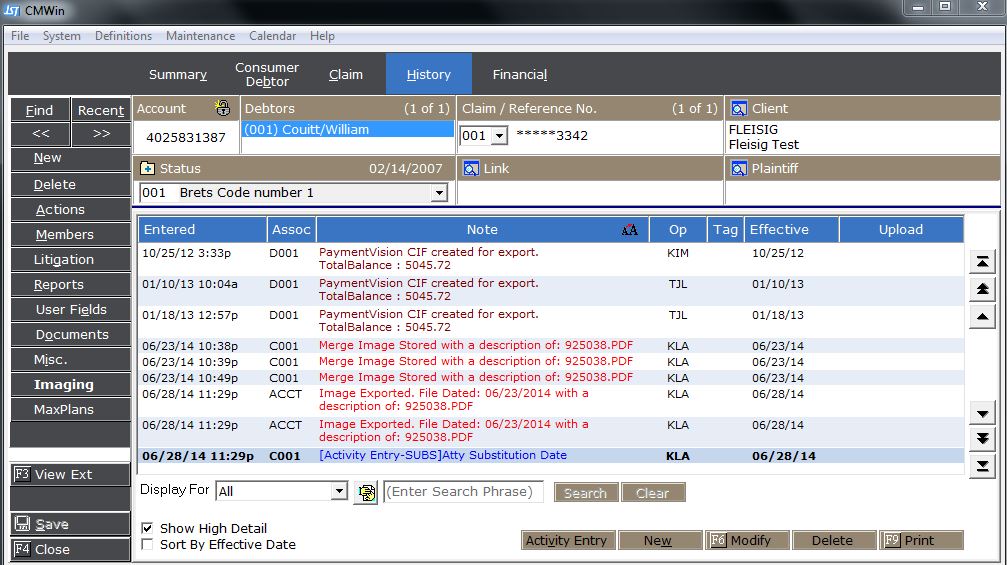Click the CMWin application icon in title bar
This screenshot has width=1007, height=565.
click(12, 10)
